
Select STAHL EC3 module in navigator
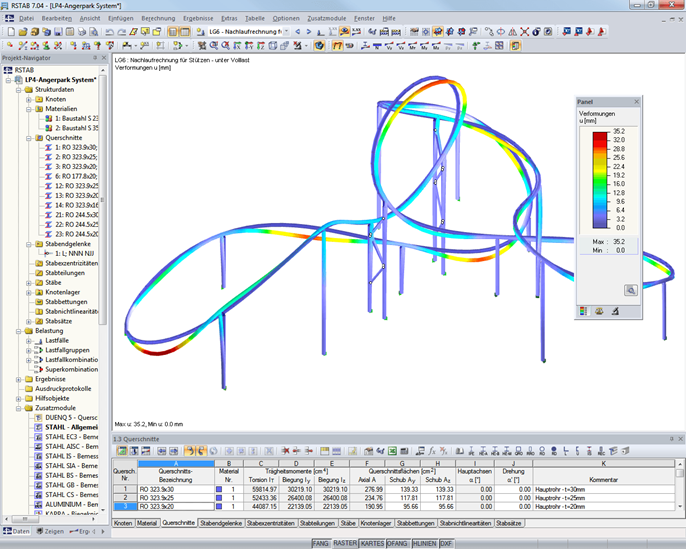(x=67, y=437)
